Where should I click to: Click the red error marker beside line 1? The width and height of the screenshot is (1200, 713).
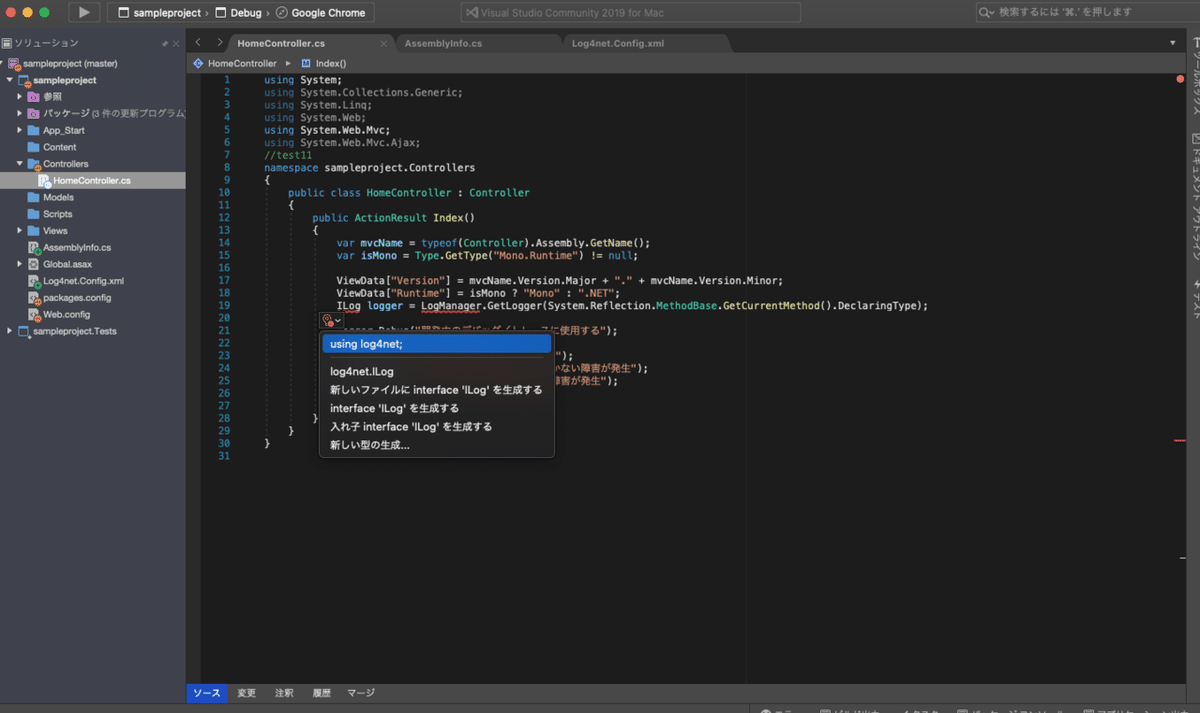1181,77
